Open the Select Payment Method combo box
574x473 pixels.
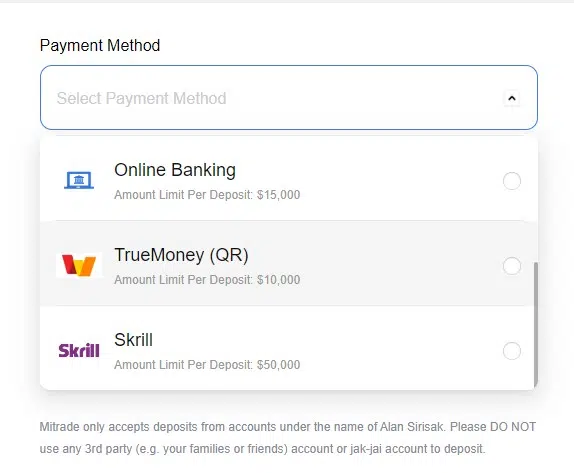[x=289, y=97]
